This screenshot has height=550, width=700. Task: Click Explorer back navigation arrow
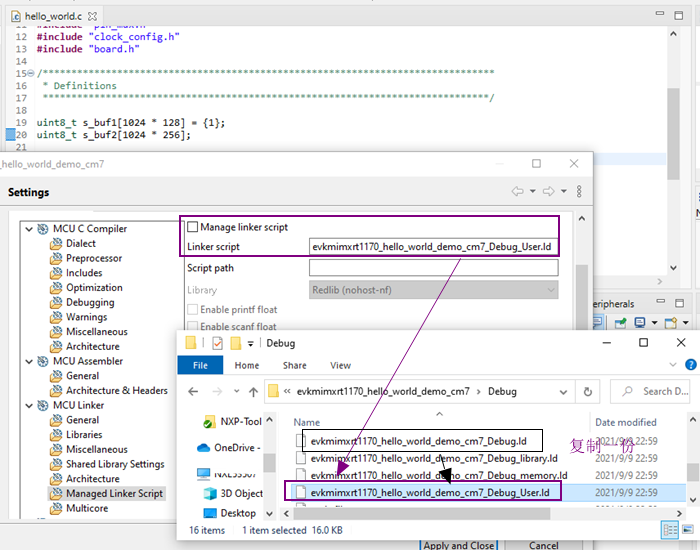(x=193, y=392)
